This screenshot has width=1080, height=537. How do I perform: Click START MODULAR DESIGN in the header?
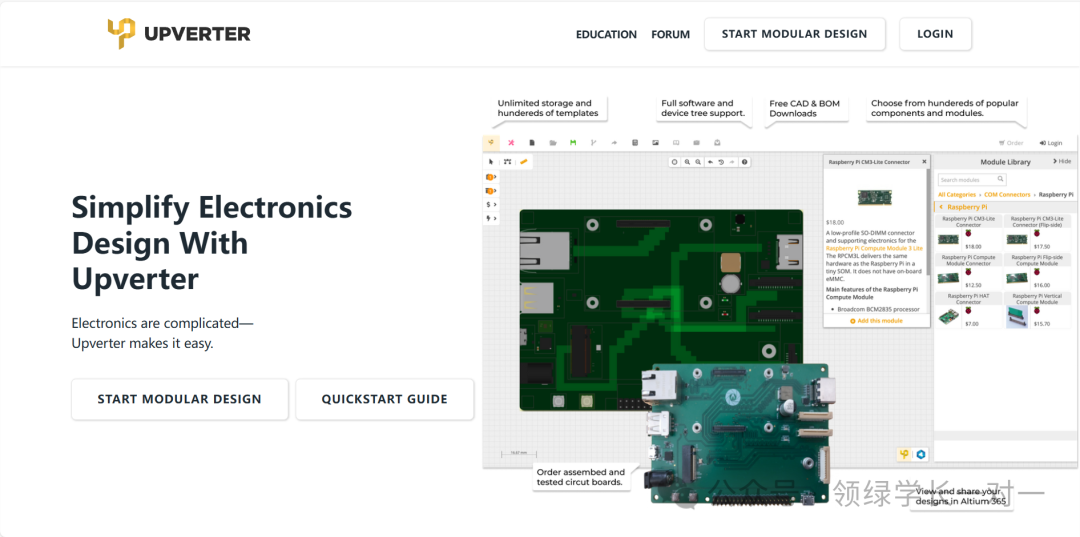point(794,34)
